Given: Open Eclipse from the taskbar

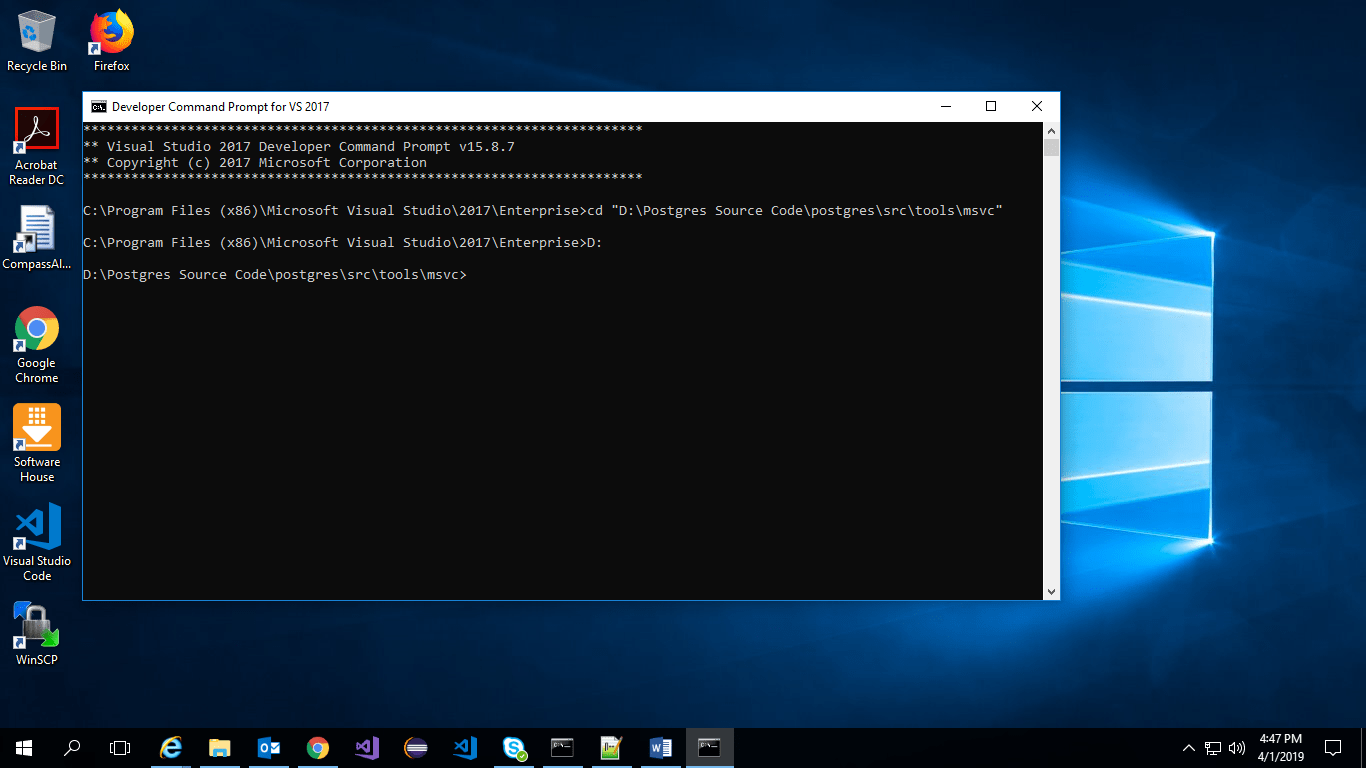Looking at the screenshot, I should click(x=416, y=747).
